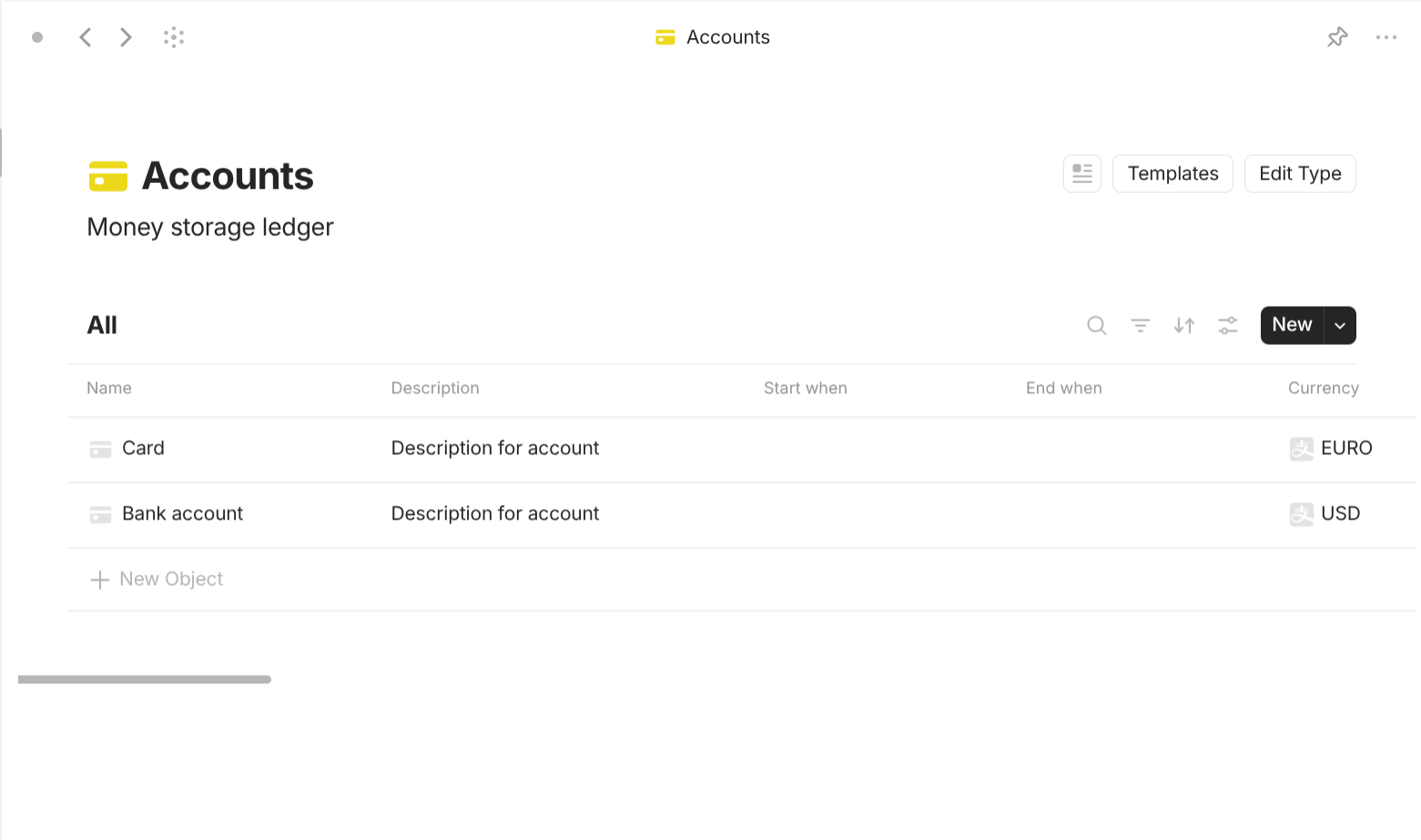Click the yellow Accounts card icon in the header
Viewport: 1421px width, 840px height.
tap(107, 176)
